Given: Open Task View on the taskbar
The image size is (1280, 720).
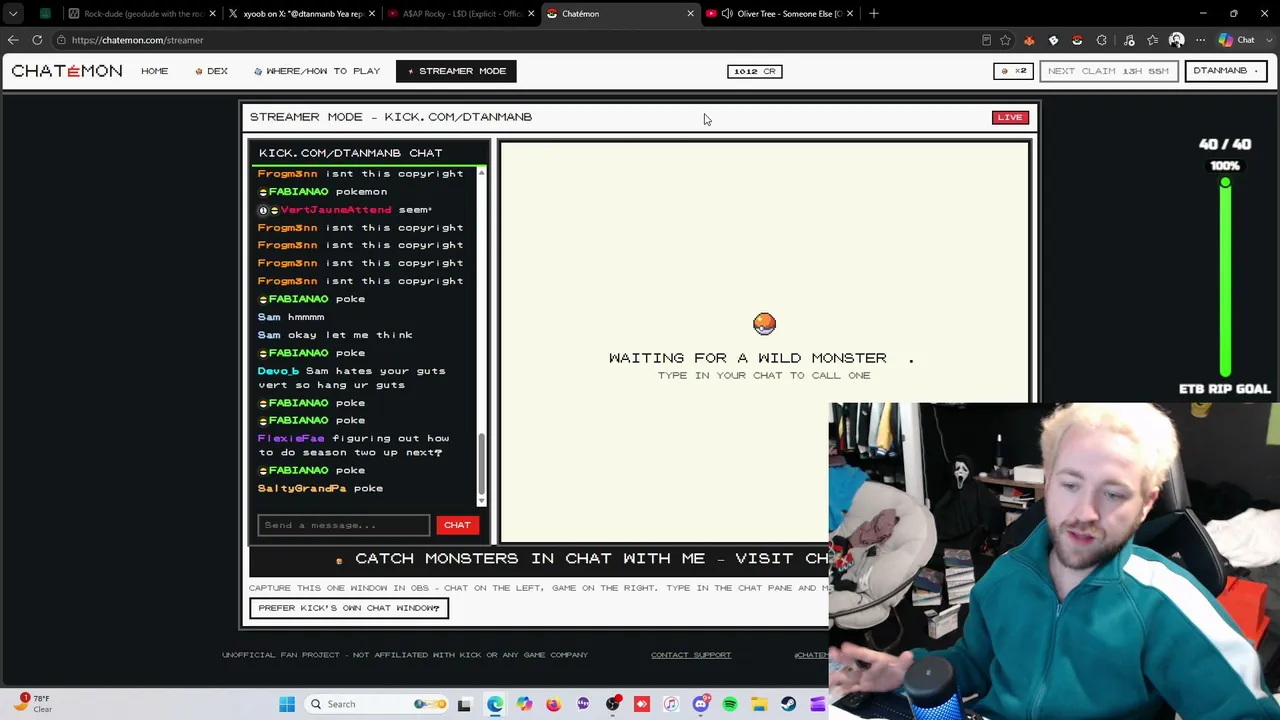Looking at the screenshot, I should [464, 704].
